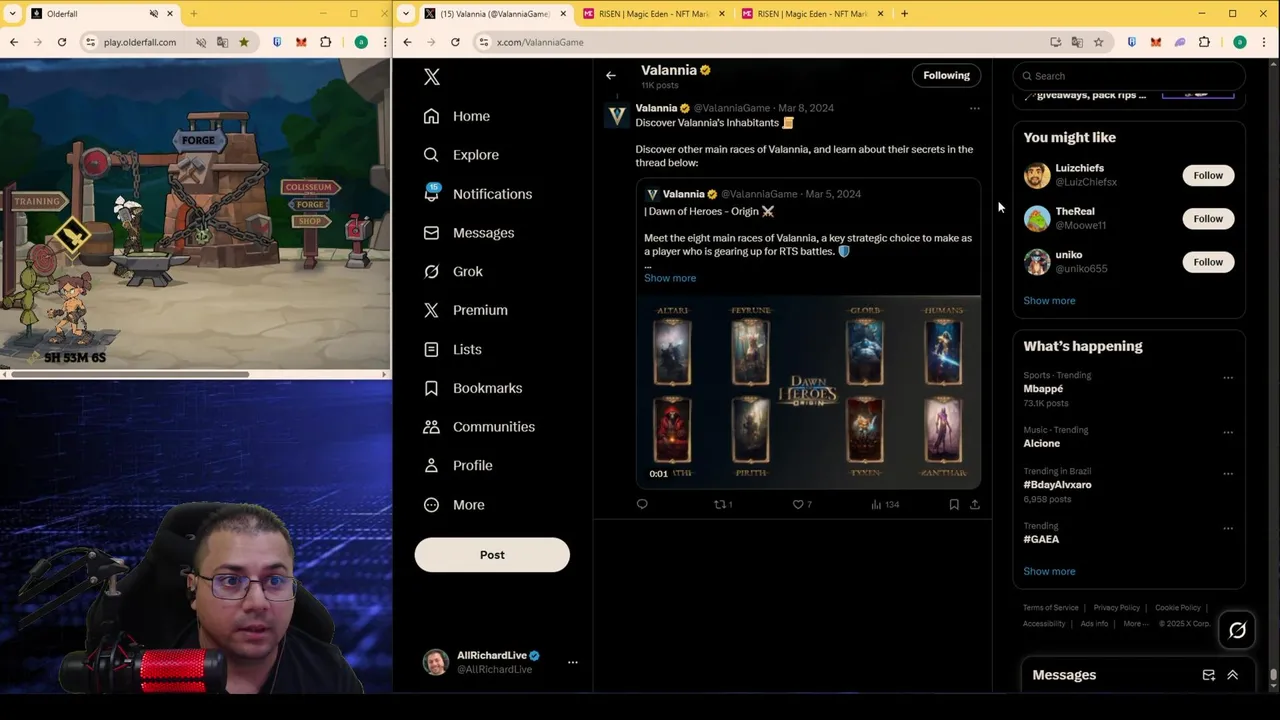Viewport: 1280px width, 720px height.
Task: Click the X page vertical scrollbar
Action: [1273, 675]
